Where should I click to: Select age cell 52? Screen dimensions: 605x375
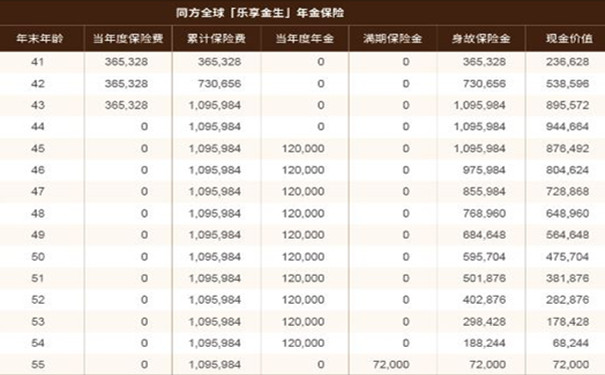click(37, 300)
